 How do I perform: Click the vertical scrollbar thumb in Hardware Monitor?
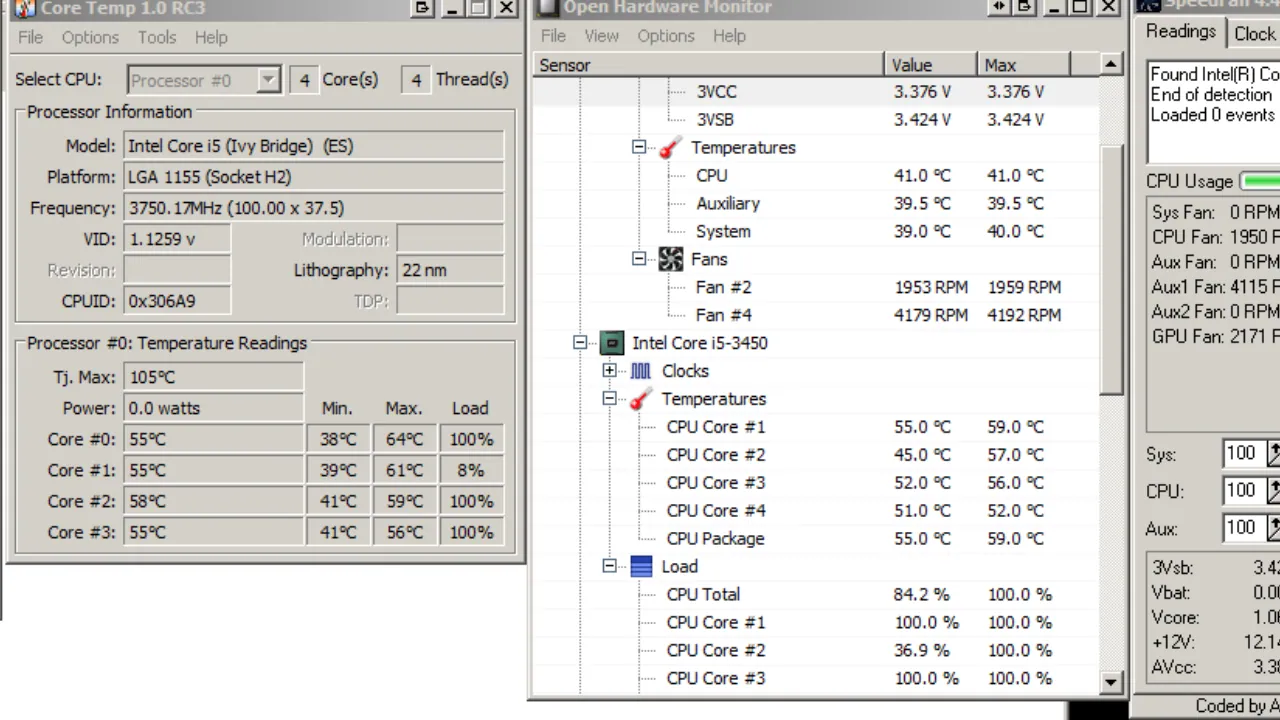pos(1110,270)
